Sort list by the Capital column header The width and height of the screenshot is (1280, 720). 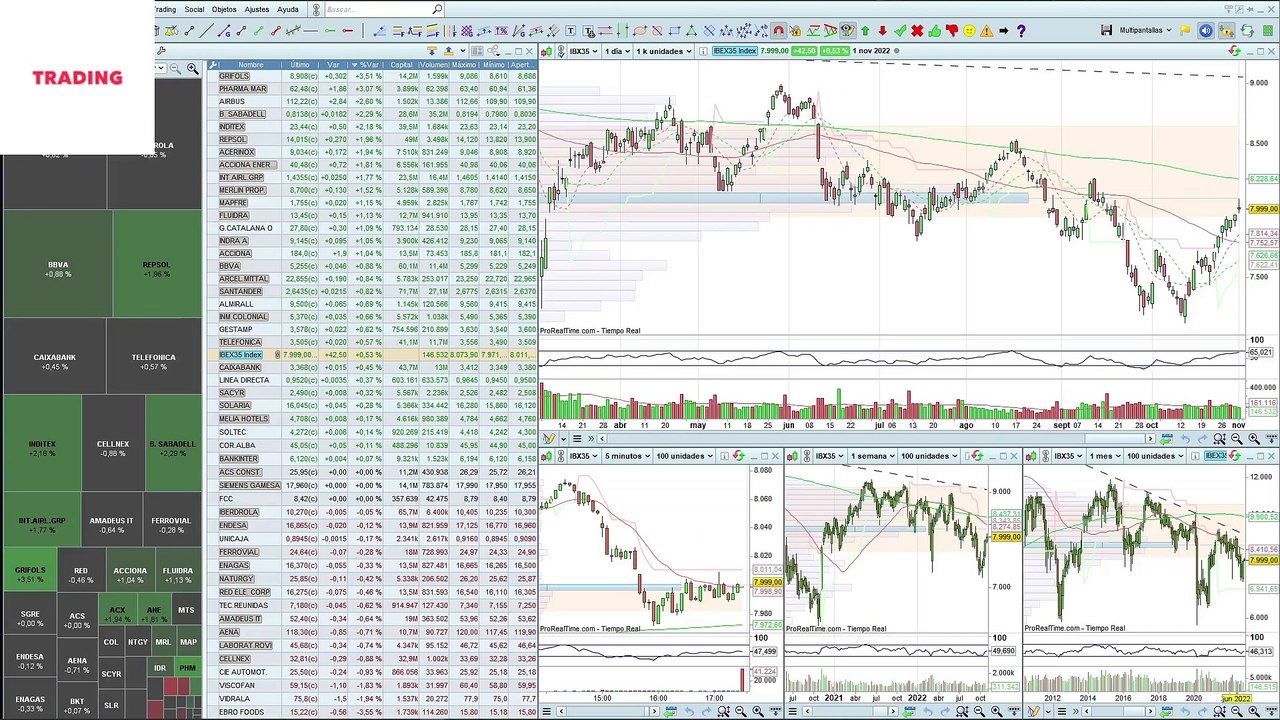(402, 65)
